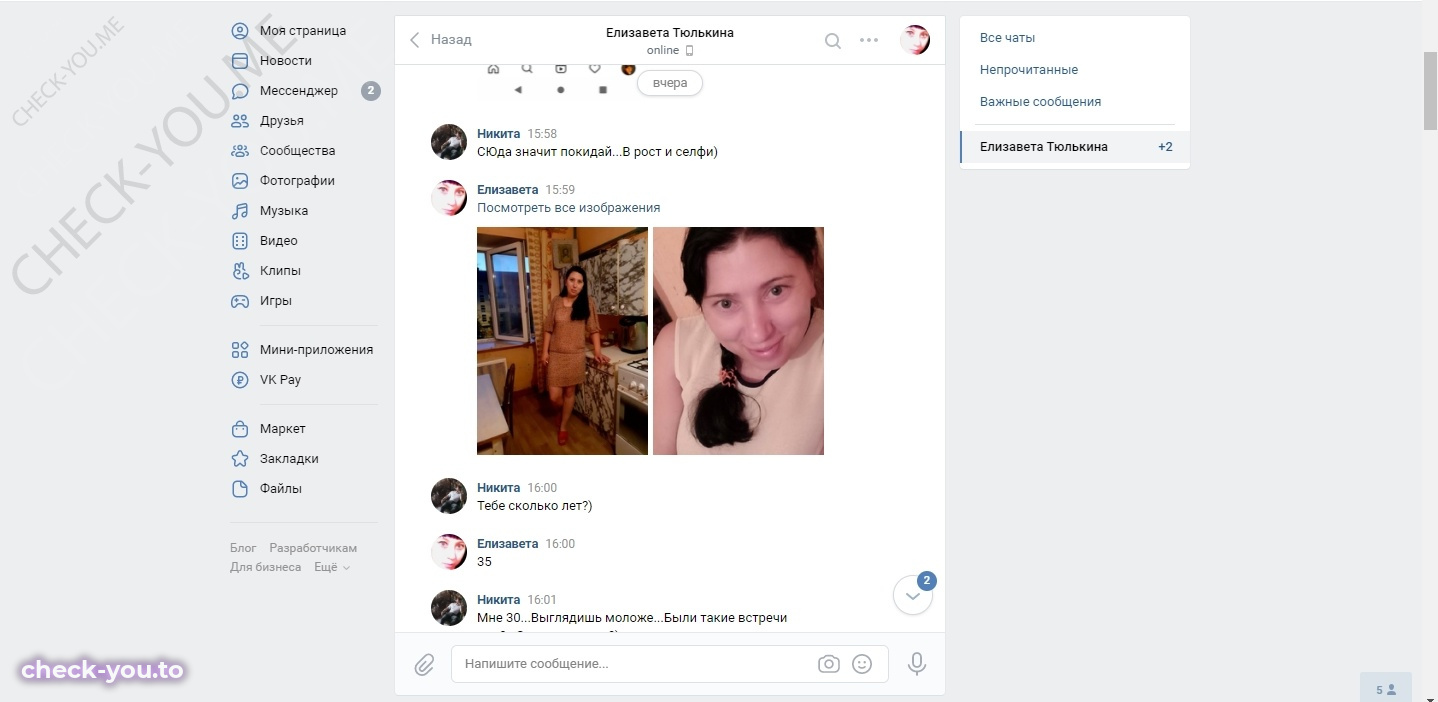Image resolution: width=1438 pixels, height=702 pixels.
Task: Open the online friends counter 5 widget
Action: tap(1386, 689)
